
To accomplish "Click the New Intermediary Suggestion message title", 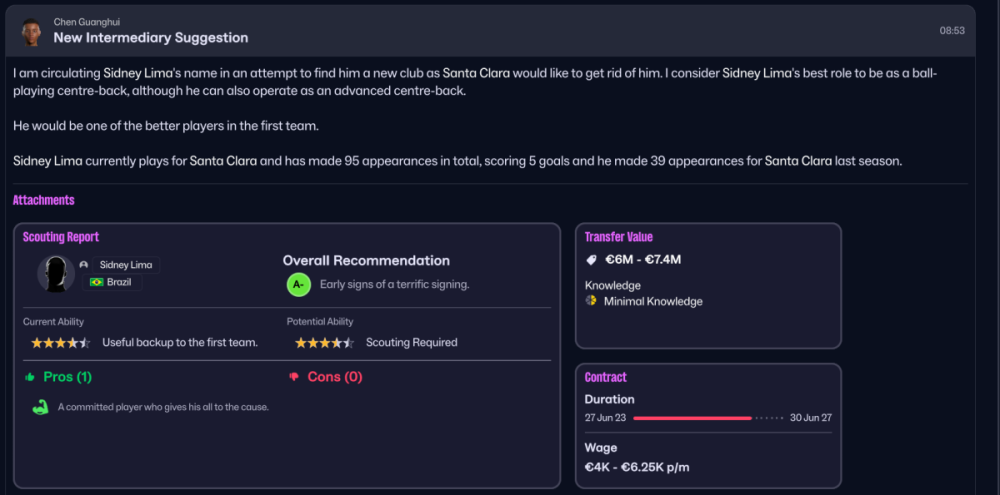I will pos(151,38).
